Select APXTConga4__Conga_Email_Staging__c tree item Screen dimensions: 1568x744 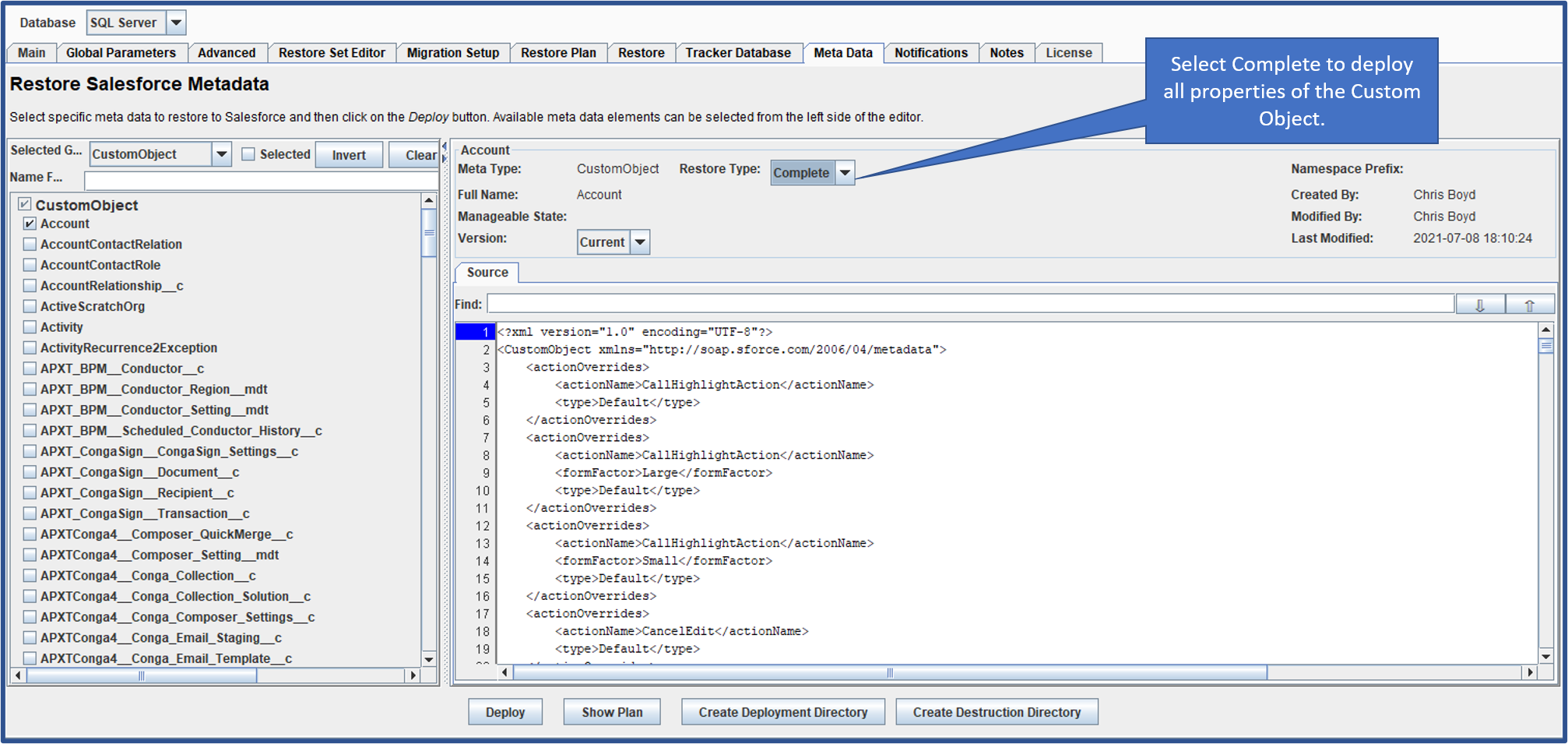click(161, 638)
